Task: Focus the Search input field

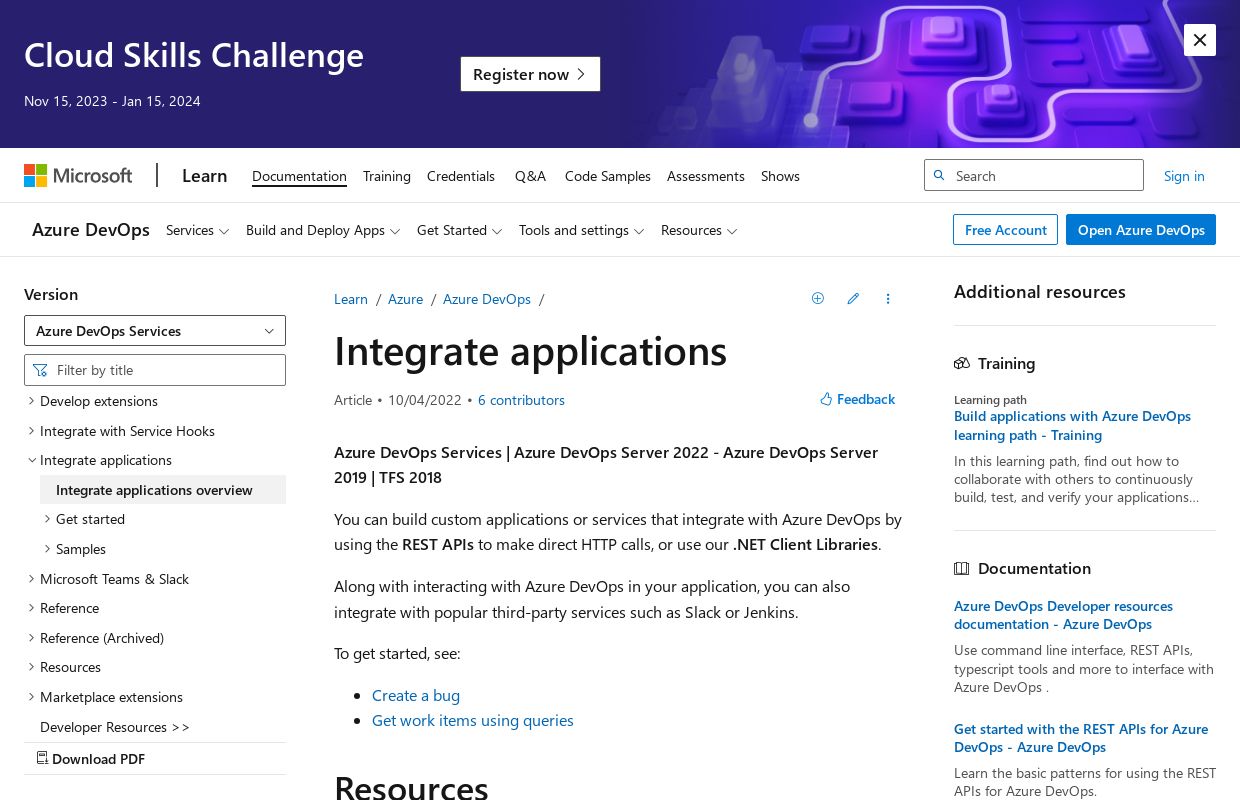Action: [x=1034, y=175]
